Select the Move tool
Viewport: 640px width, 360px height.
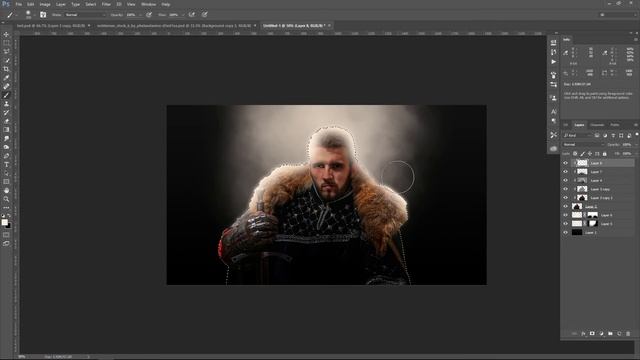click(6, 35)
